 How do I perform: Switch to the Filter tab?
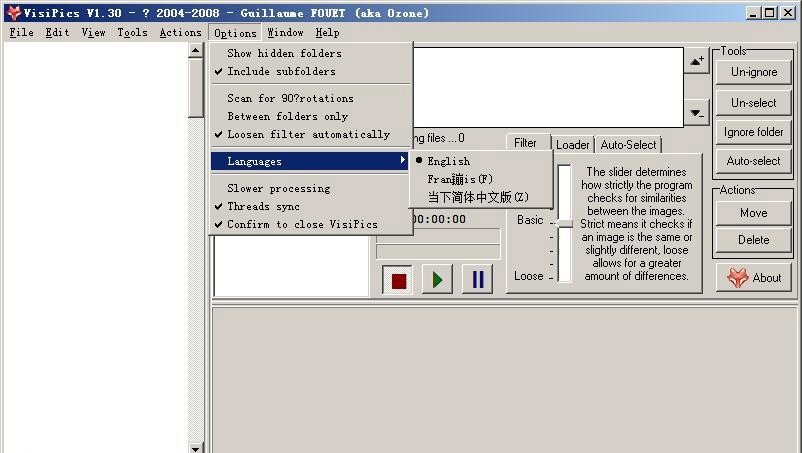point(528,143)
